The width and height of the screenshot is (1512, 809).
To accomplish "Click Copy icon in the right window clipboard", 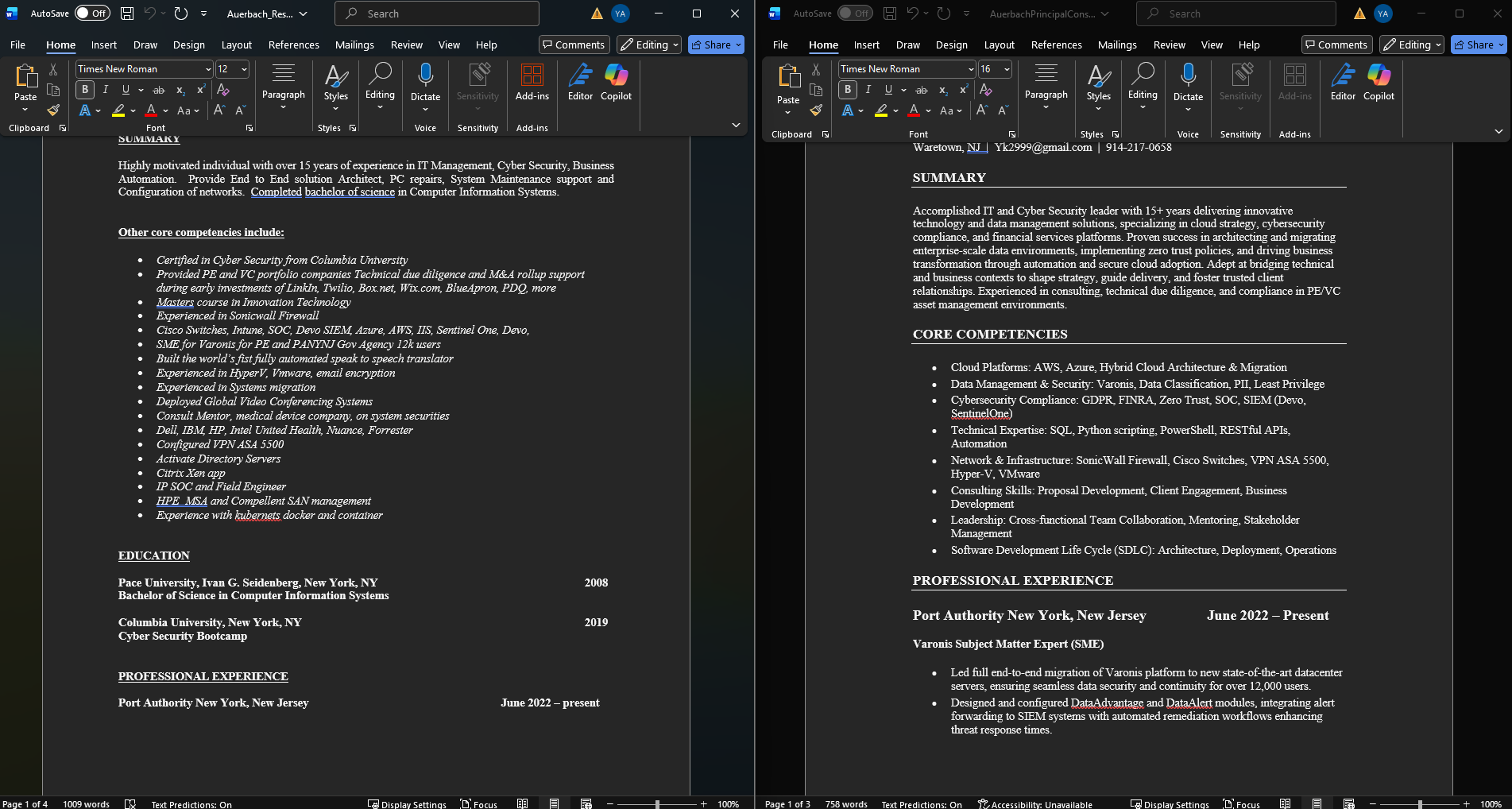I will pyautogui.click(x=816, y=90).
